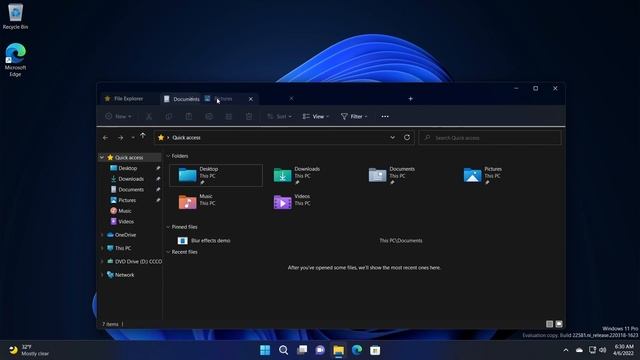Image resolution: width=640 pixels, height=360 pixels.
Task: Unpin Downloads via sidebar pin icon
Action: tap(158, 179)
